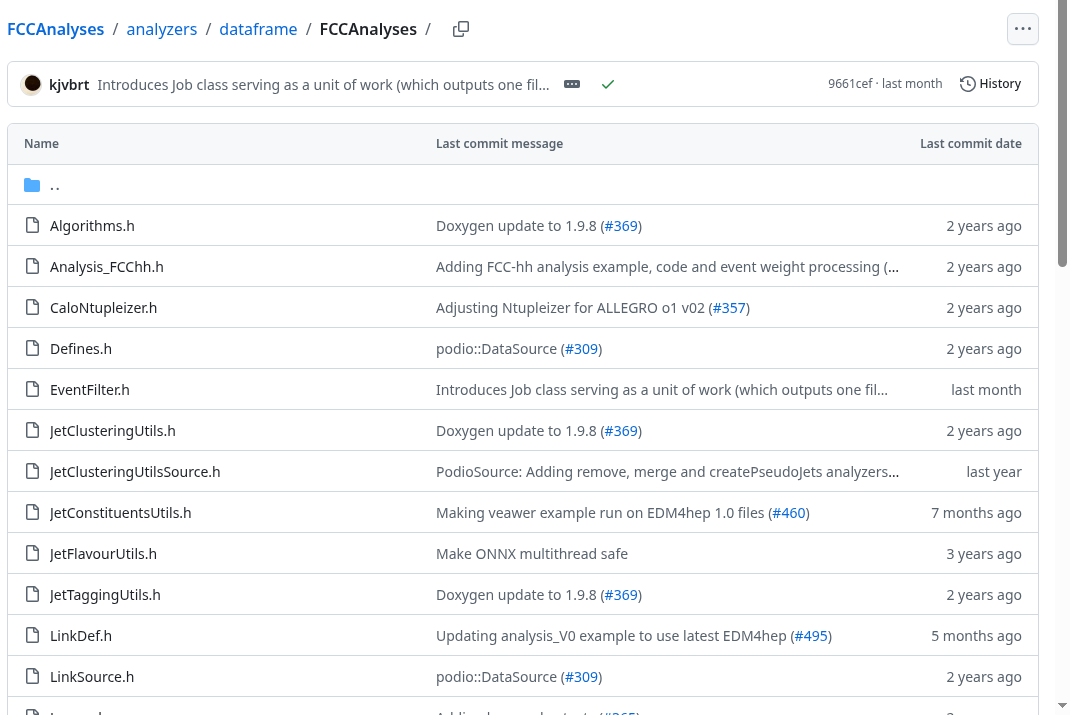Open PR #369 link in JetClusteringUtils.h row
1070x715 pixels.
tap(621, 431)
